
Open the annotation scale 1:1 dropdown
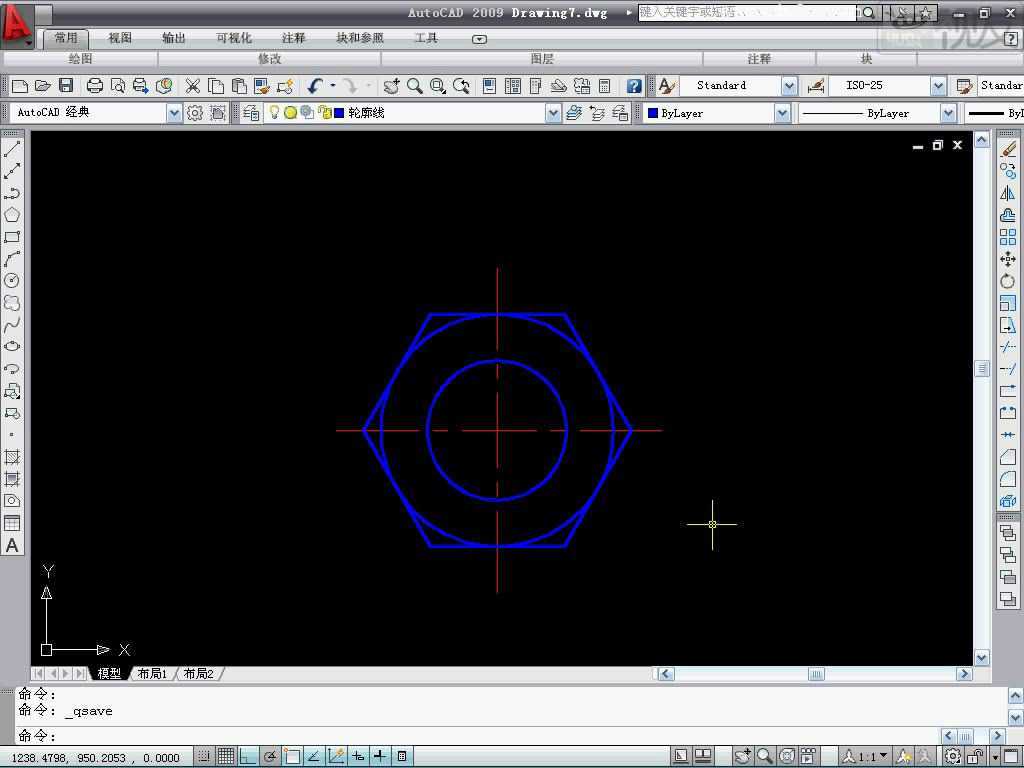click(884, 756)
